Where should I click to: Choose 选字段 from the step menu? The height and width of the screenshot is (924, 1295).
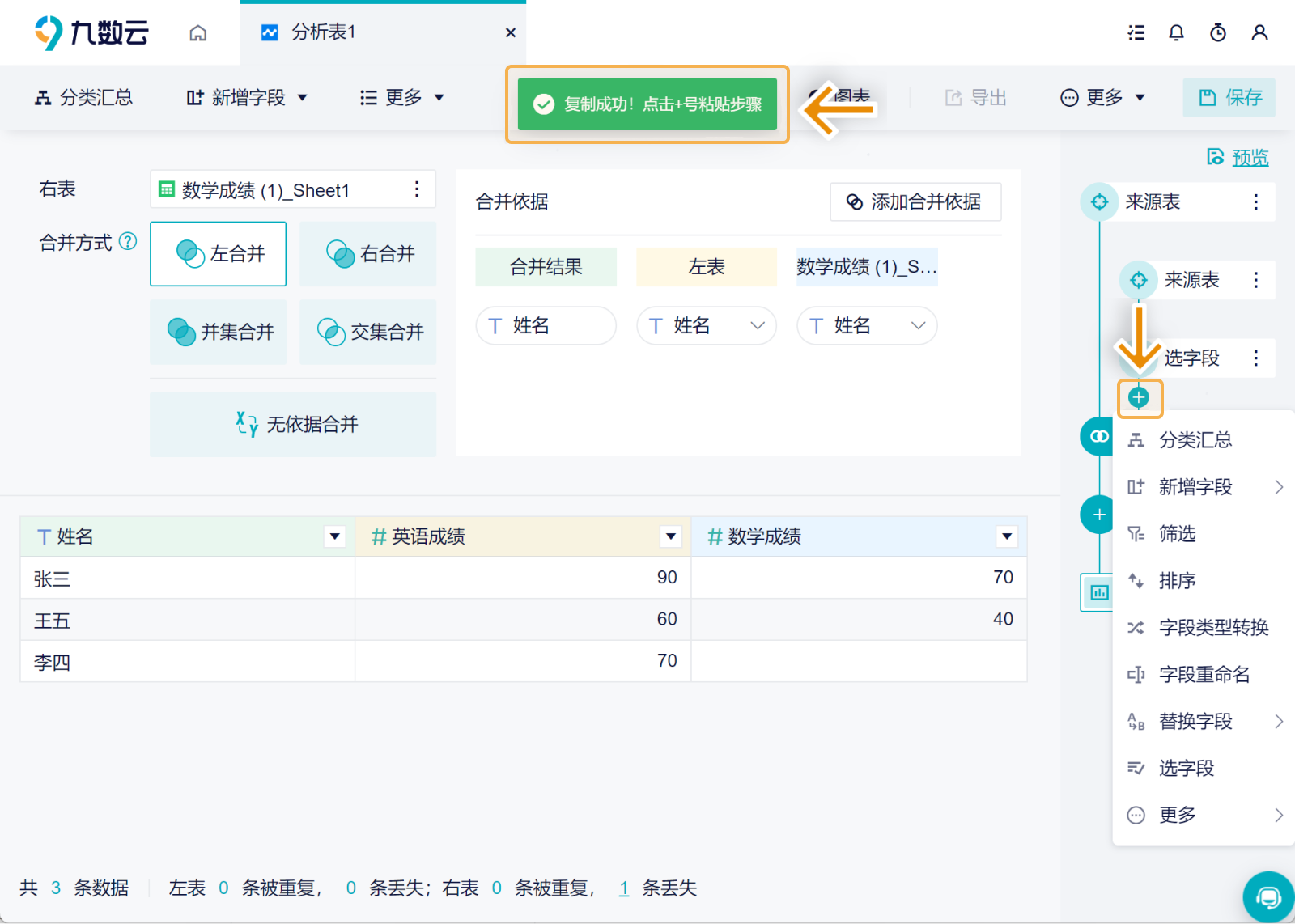1204,769
